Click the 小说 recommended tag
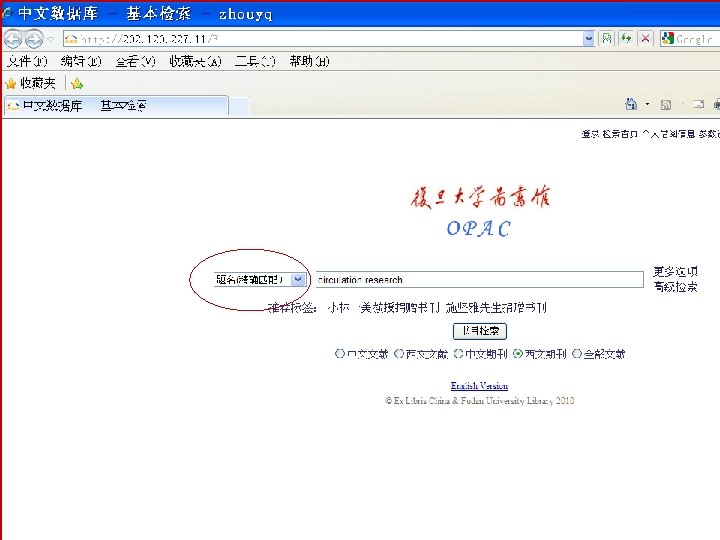The image size is (720, 540). click(339, 307)
